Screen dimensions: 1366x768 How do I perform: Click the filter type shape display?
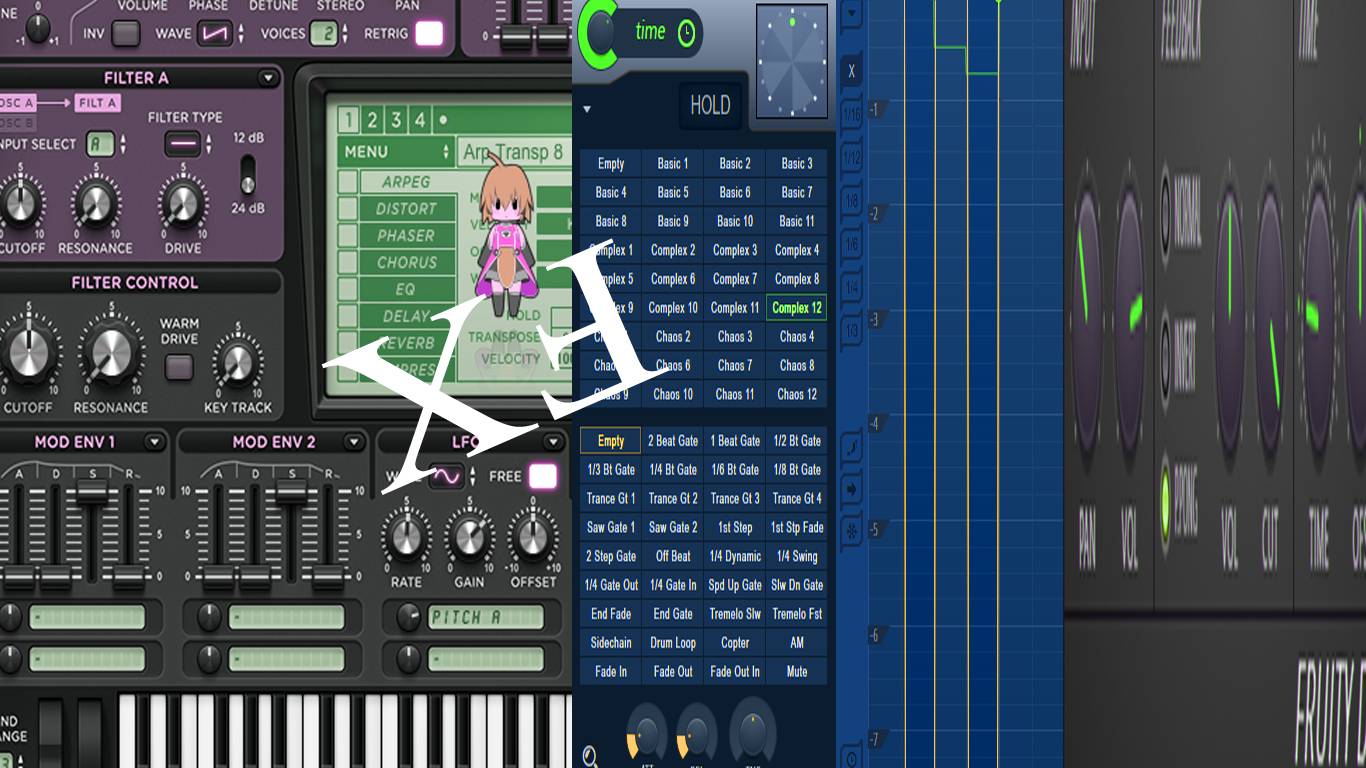coord(183,144)
